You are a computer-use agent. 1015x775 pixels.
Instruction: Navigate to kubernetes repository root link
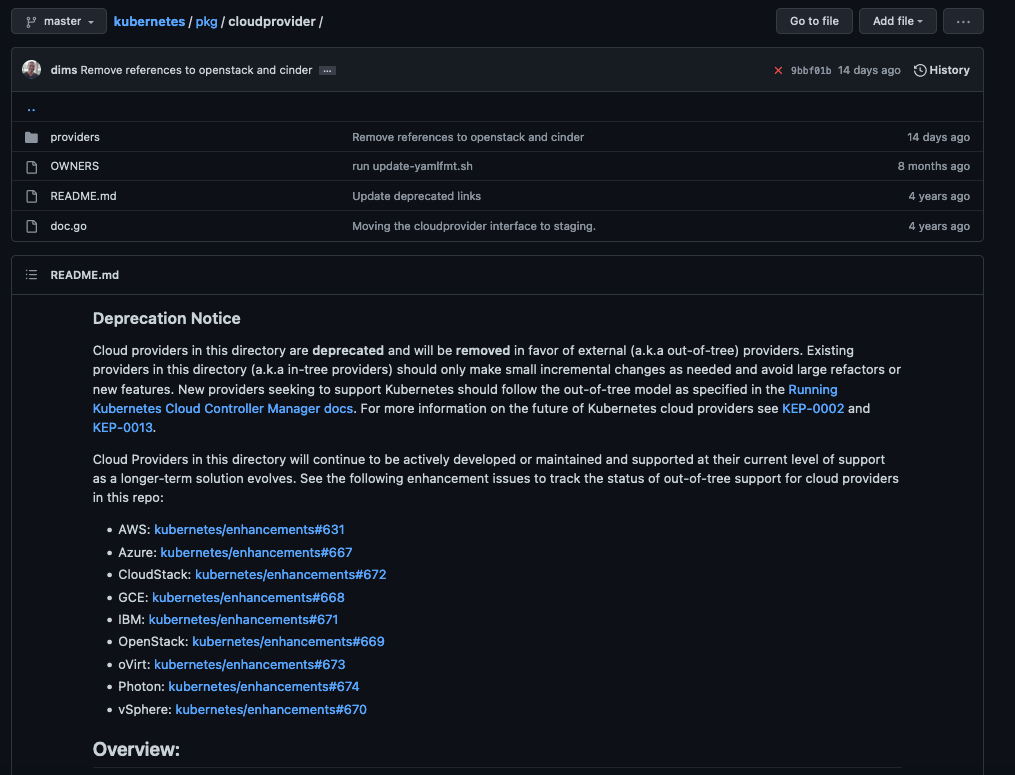pyautogui.click(x=150, y=21)
